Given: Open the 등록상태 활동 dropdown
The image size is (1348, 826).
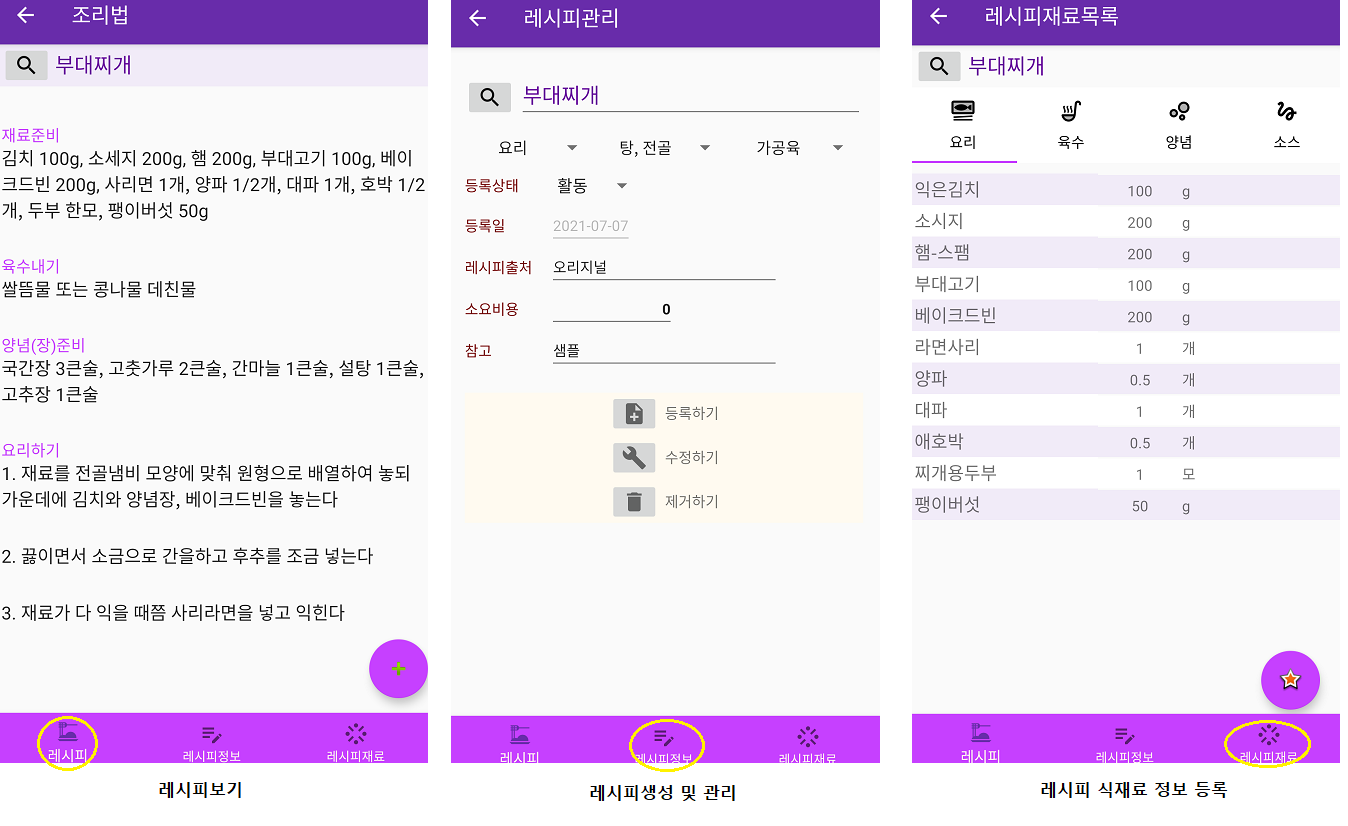Looking at the screenshot, I should click(x=592, y=186).
